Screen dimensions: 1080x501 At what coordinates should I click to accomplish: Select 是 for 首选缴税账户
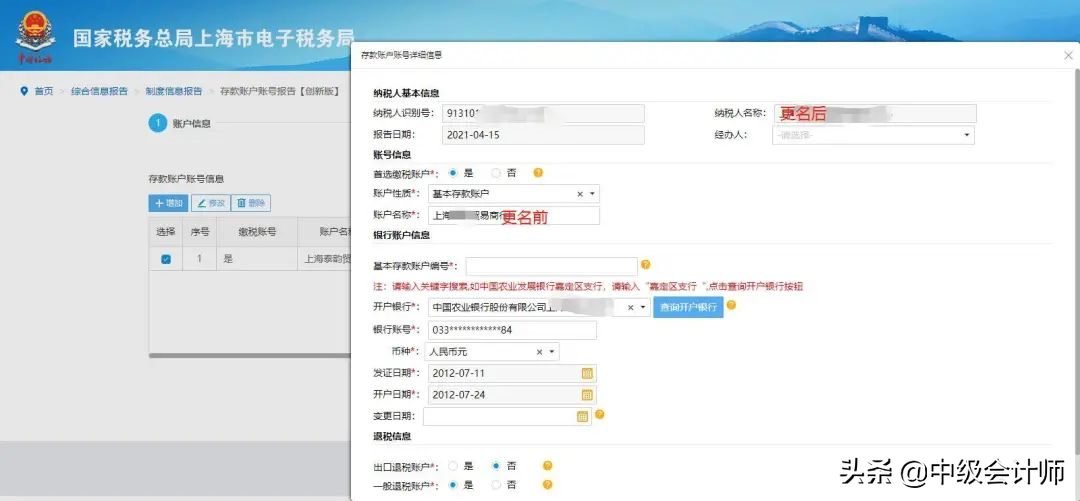[x=453, y=172]
